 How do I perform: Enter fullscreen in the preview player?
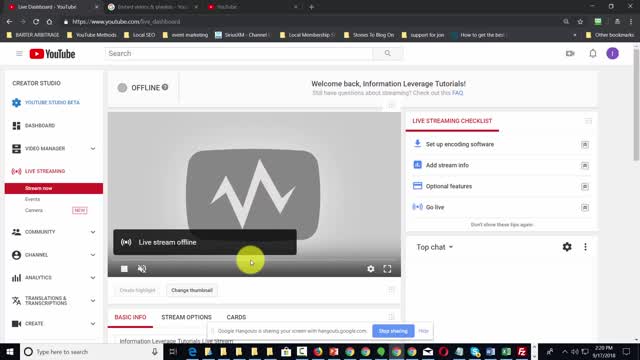pyautogui.click(x=387, y=269)
